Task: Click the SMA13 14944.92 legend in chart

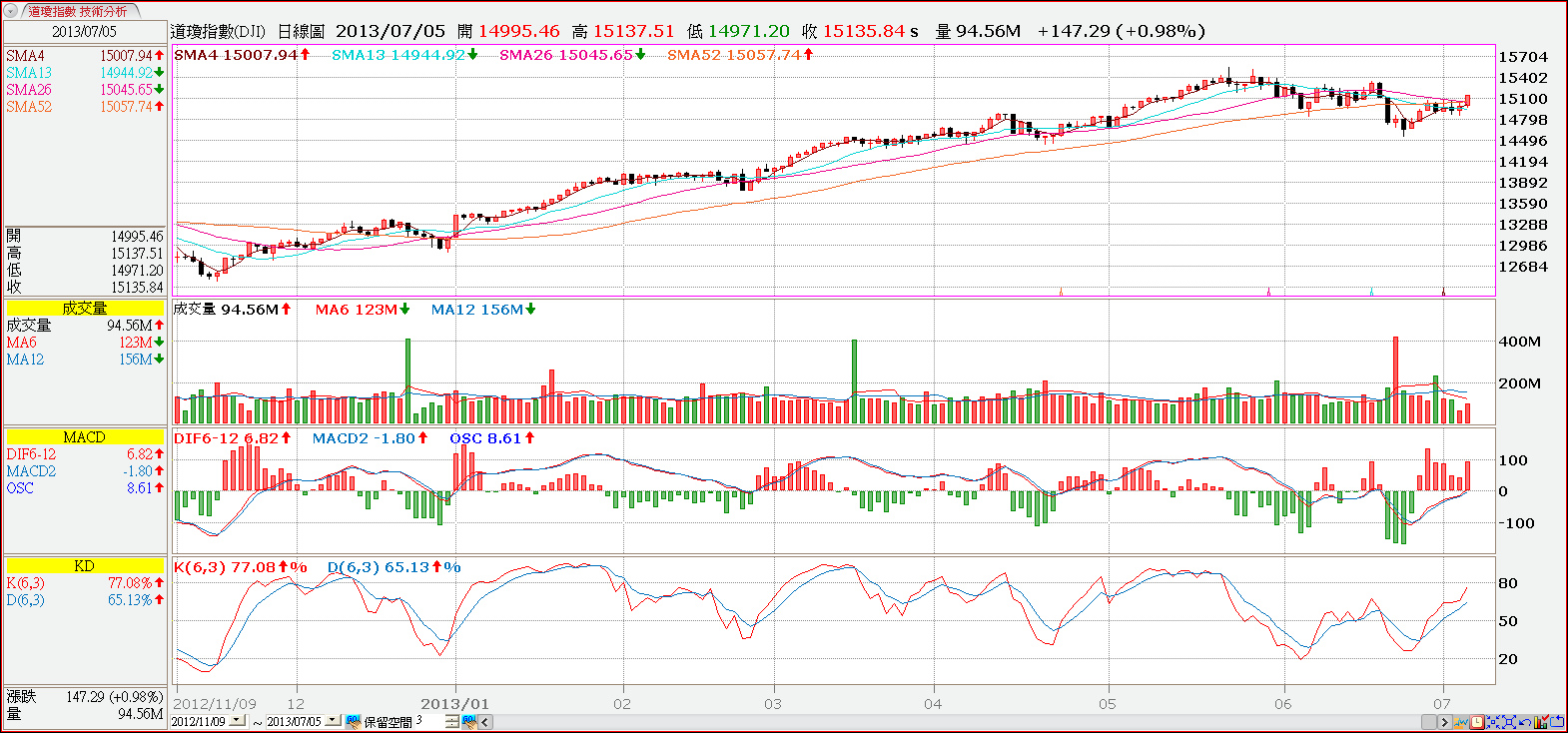Action: 404,55
